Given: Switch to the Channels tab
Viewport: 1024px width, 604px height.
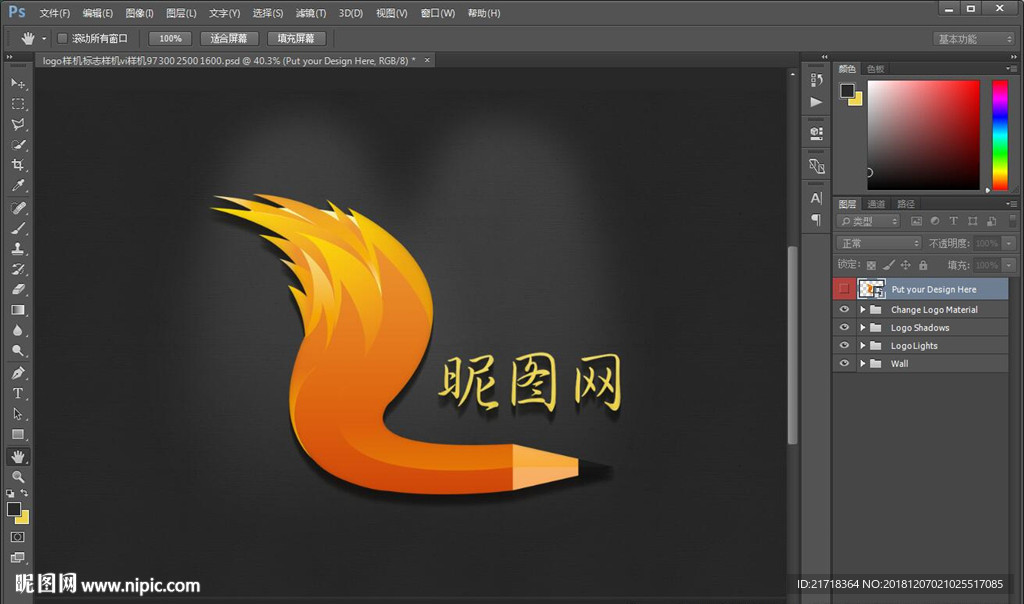Looking at the screenshot, I should [876, 204].
